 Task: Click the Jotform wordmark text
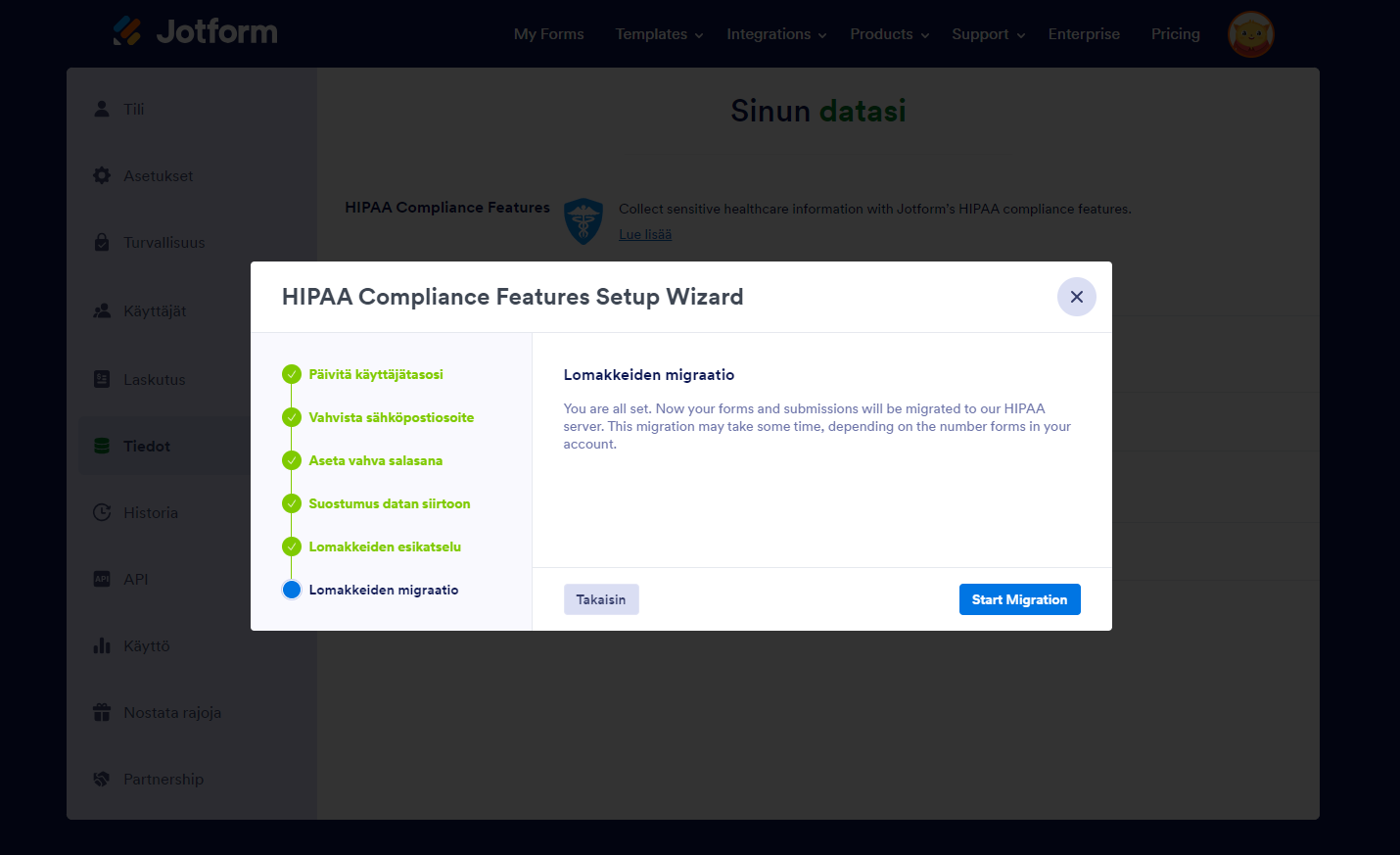(217, 31)
